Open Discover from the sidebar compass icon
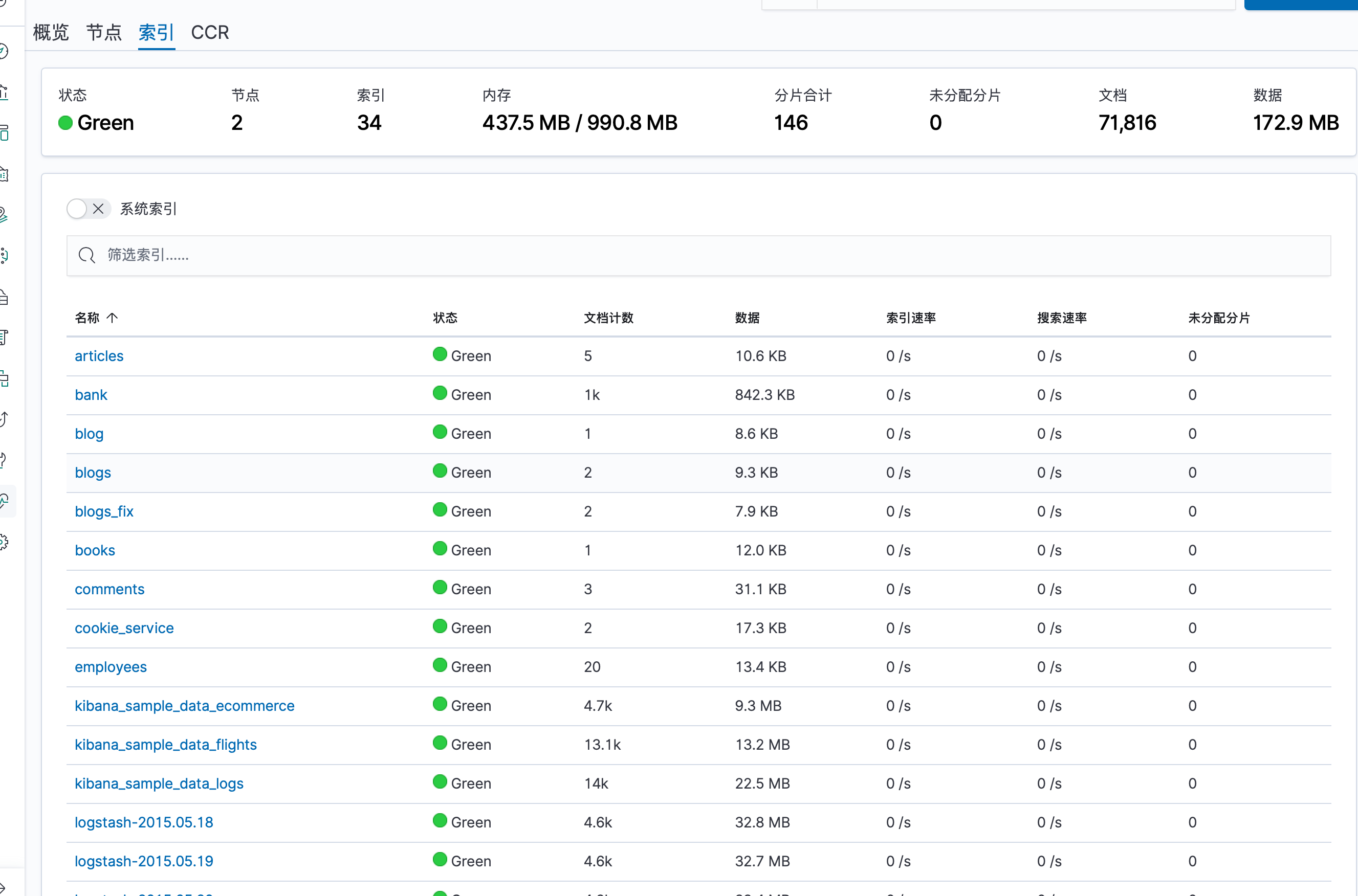 tap(4, 52)
